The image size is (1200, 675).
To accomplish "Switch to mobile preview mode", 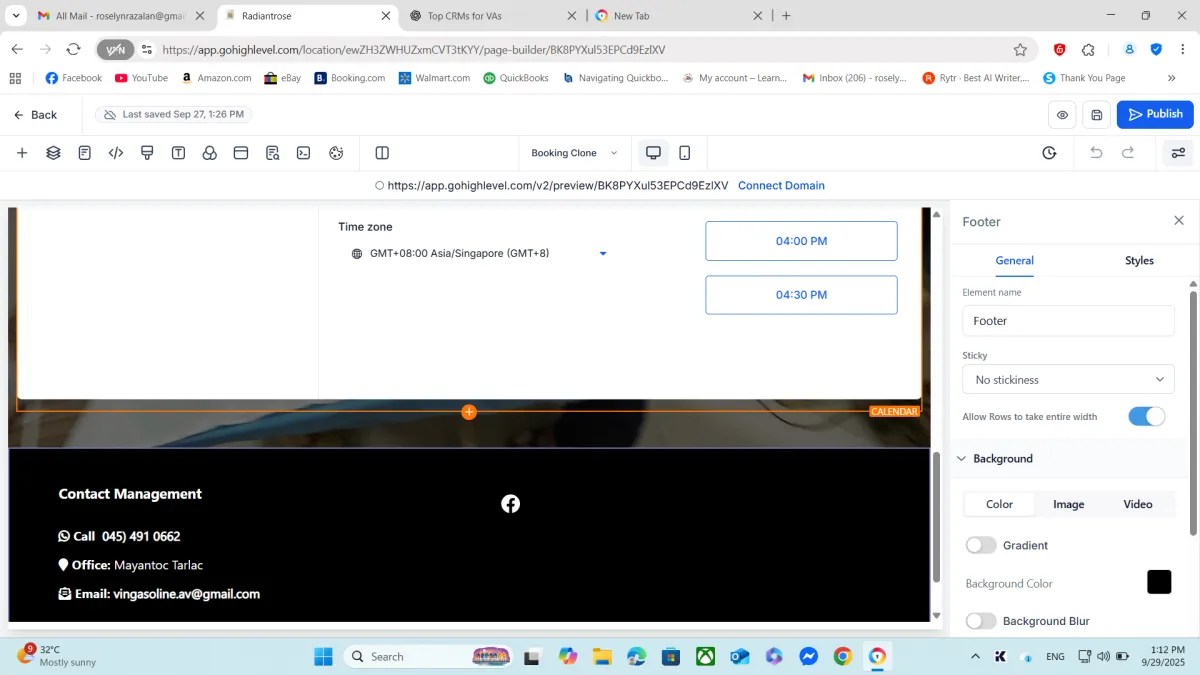I will [x=685, y=153].
